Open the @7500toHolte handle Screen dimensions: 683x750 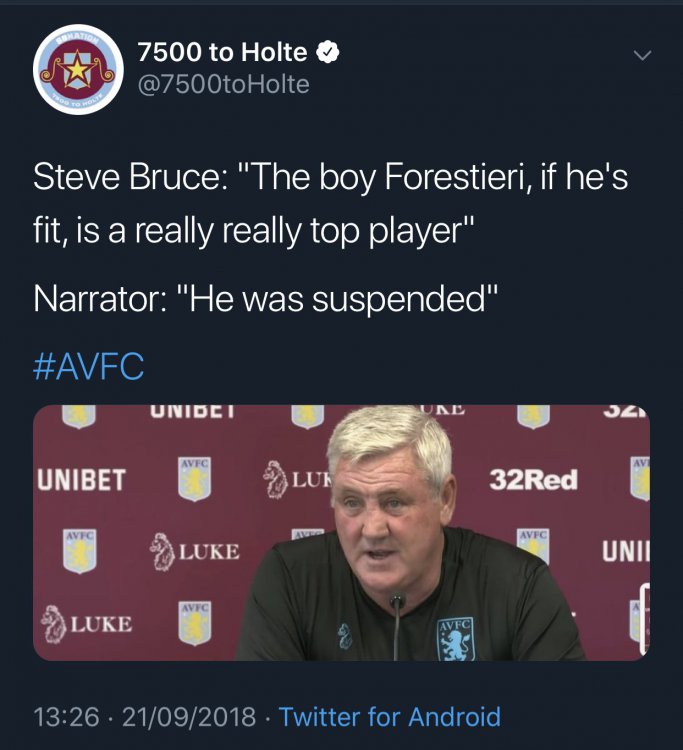tap(224, 85)
